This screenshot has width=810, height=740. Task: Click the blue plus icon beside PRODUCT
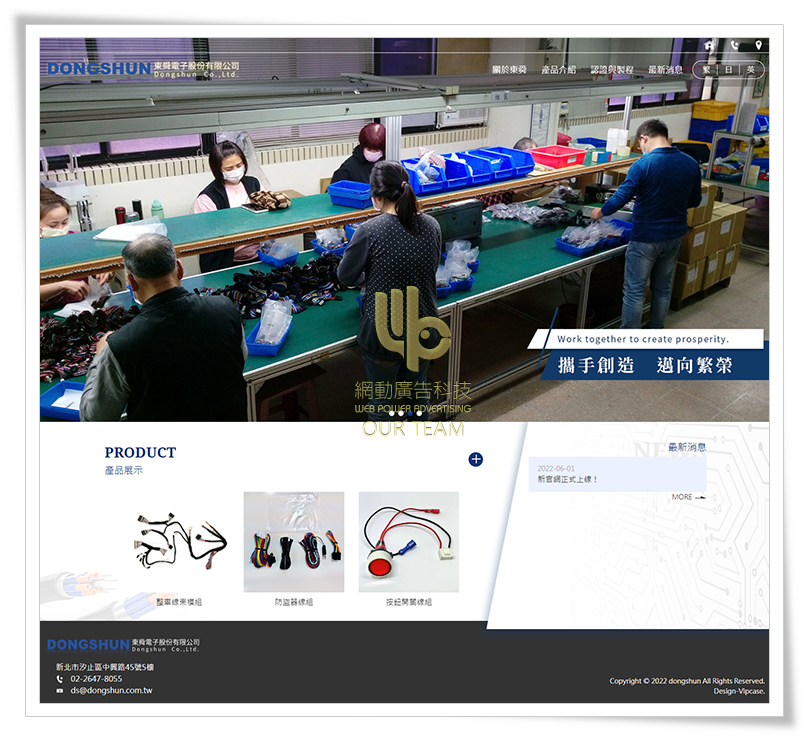click(x=476, y=459)
